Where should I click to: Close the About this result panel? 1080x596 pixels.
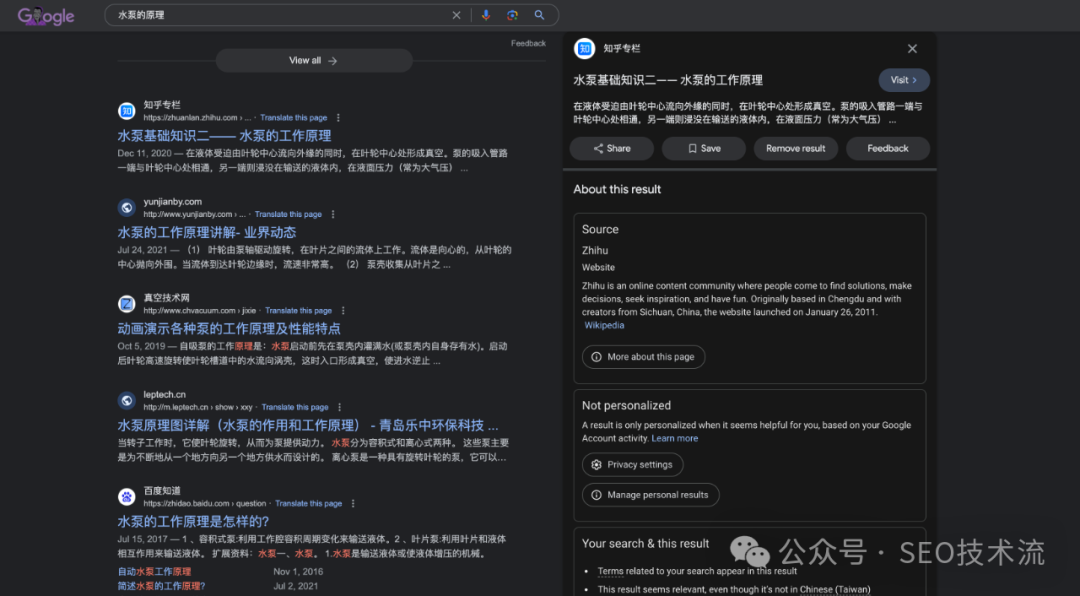912,48
